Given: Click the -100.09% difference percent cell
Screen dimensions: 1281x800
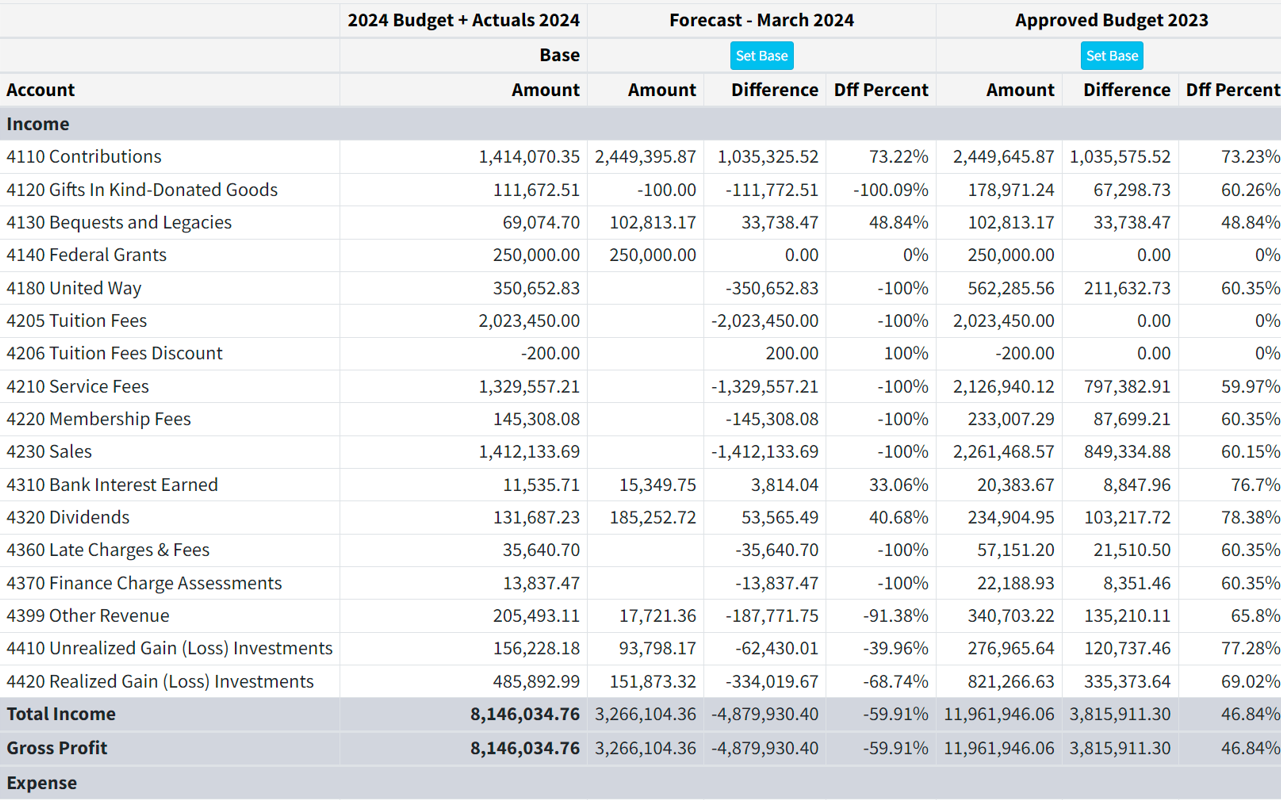Looking at the screenshot, I should click(x=890, y=190).
